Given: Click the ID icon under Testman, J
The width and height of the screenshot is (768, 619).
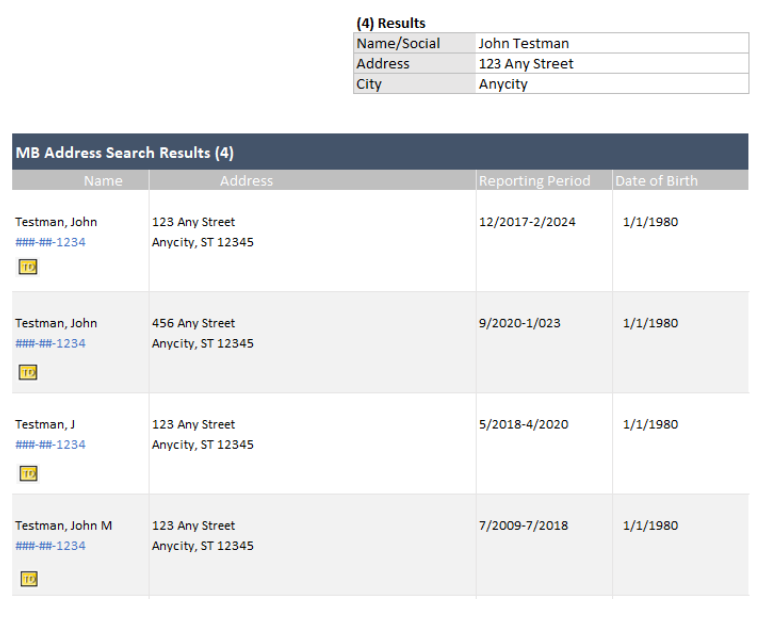Looking at the screenshot, I should (x=28, y=474).
